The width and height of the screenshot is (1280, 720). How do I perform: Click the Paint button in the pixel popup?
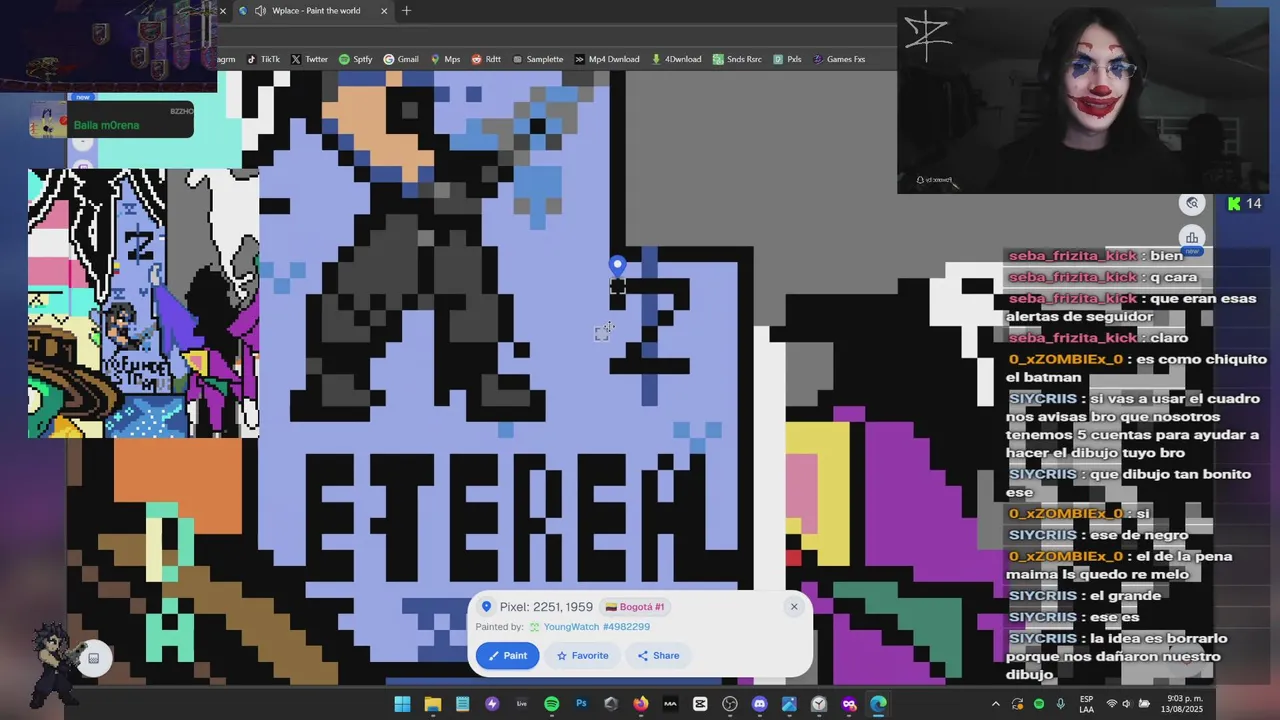pos(507,656)
